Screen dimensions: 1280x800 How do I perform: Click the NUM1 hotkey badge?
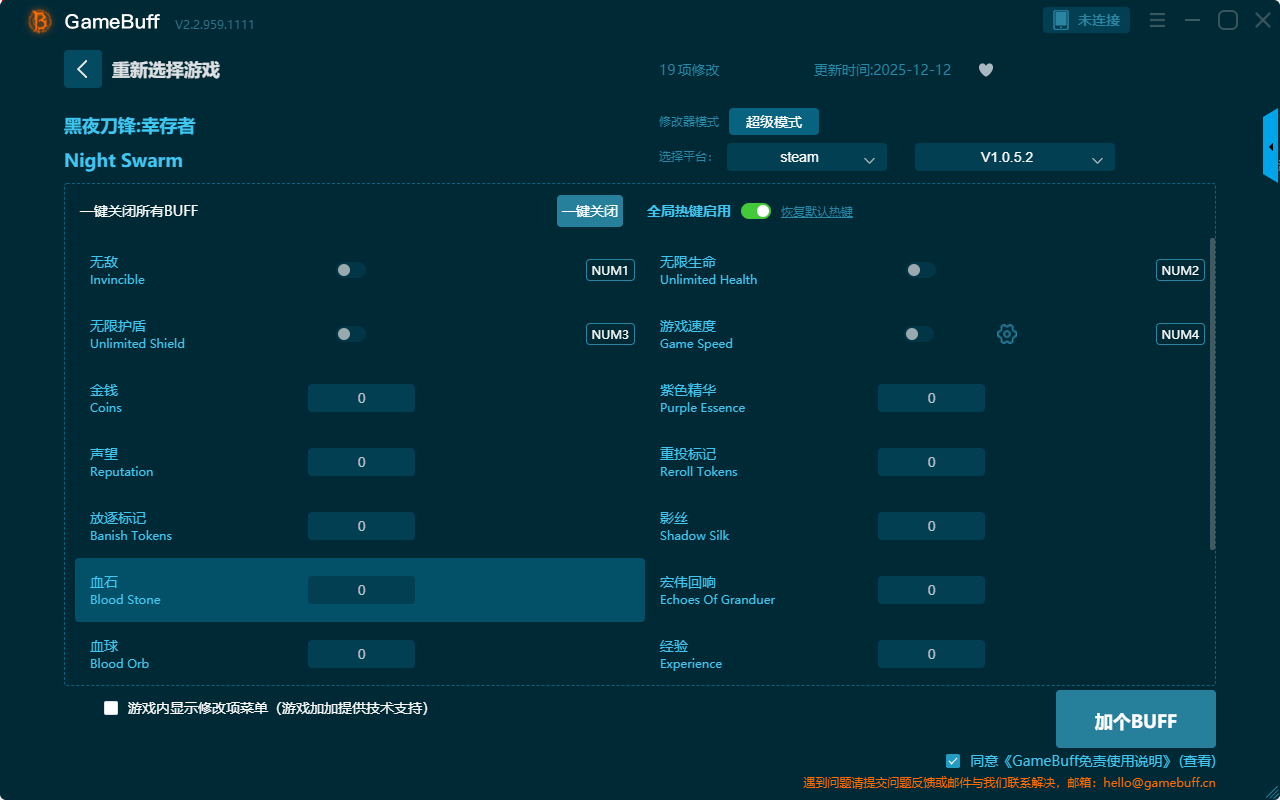610,270
